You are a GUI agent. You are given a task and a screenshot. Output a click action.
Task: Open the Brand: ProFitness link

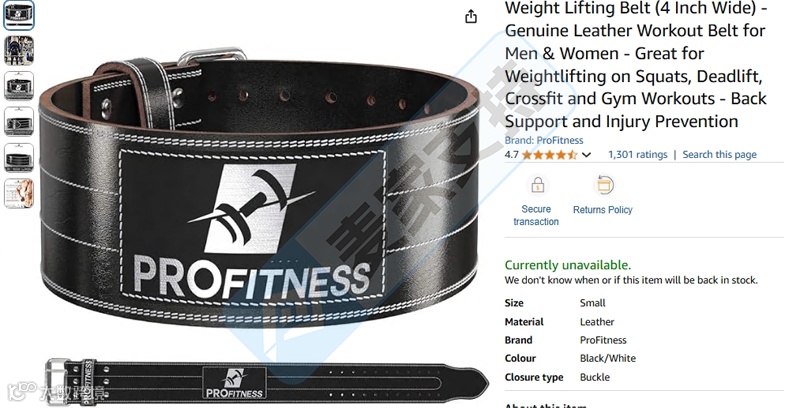(544, 140)
